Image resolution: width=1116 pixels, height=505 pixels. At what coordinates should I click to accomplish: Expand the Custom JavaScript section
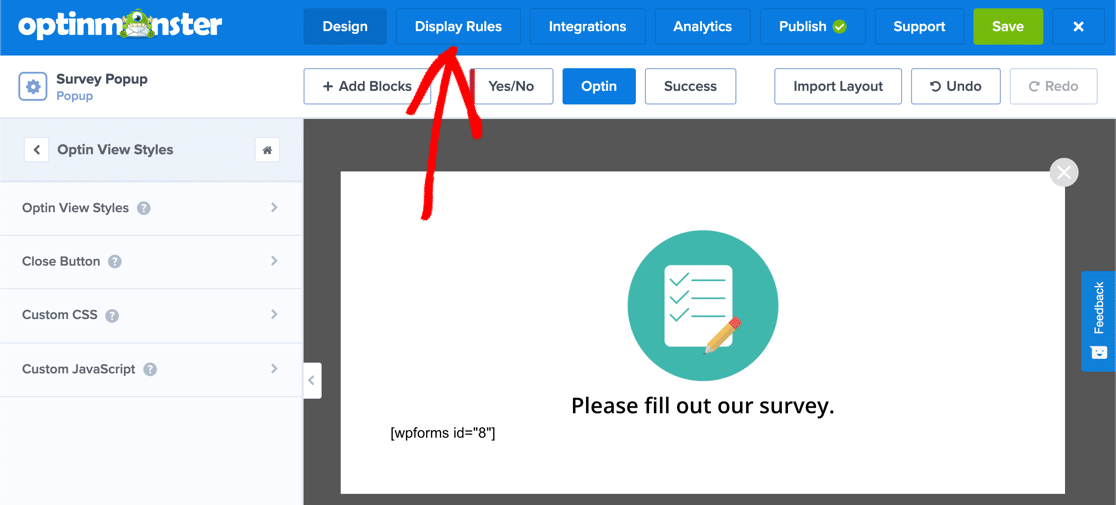point(151,370)
